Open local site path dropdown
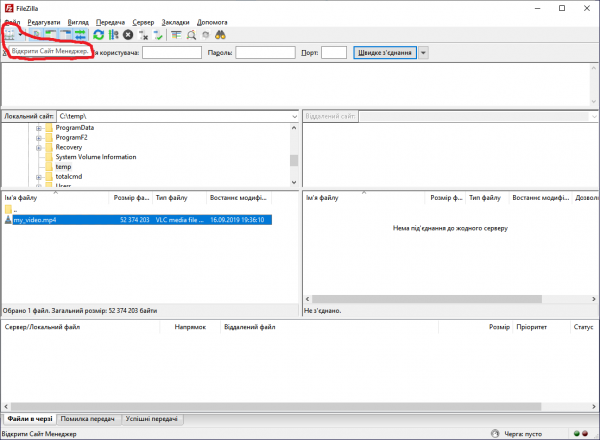Image resolution: width=600 pixels, height=440 pixels. (293, 116)
